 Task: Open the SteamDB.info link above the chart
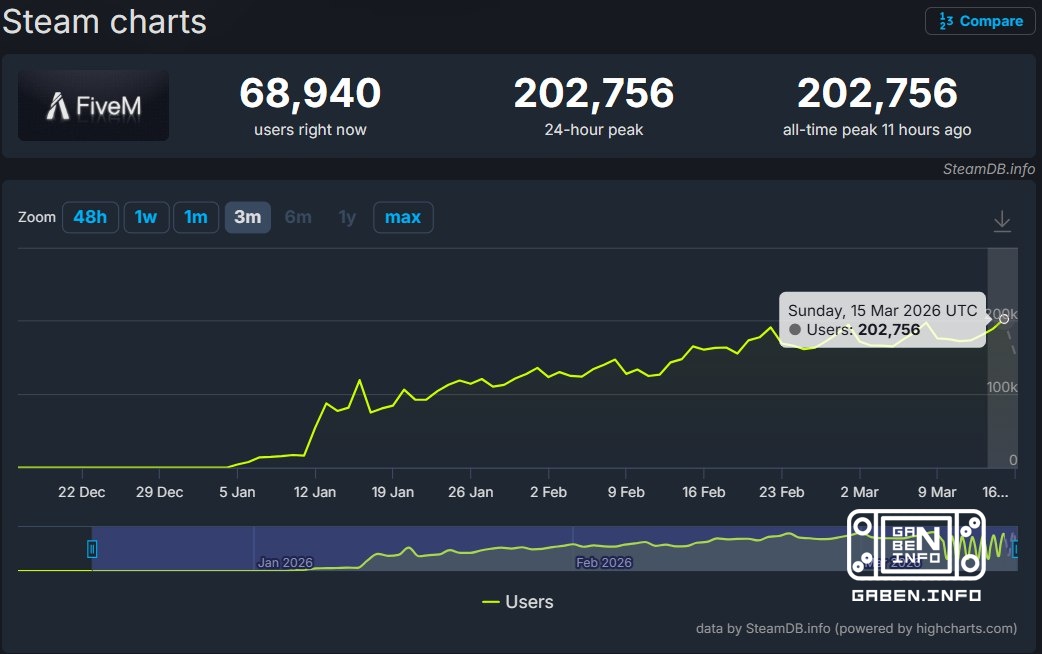pyautogui.click(x=988, y=169)
